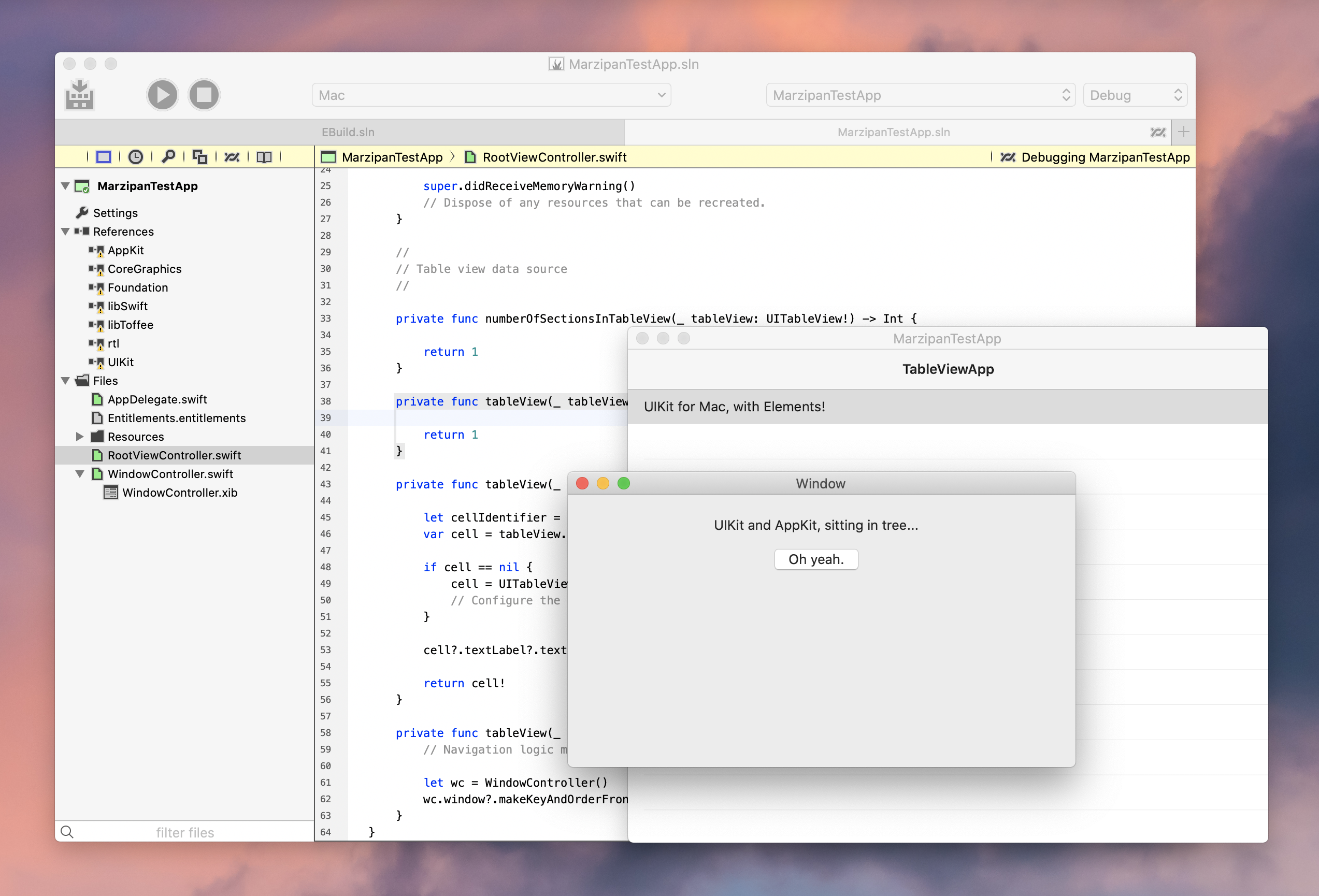Open the search magnifier in sidebar toolbar

[x=168, y=156]
